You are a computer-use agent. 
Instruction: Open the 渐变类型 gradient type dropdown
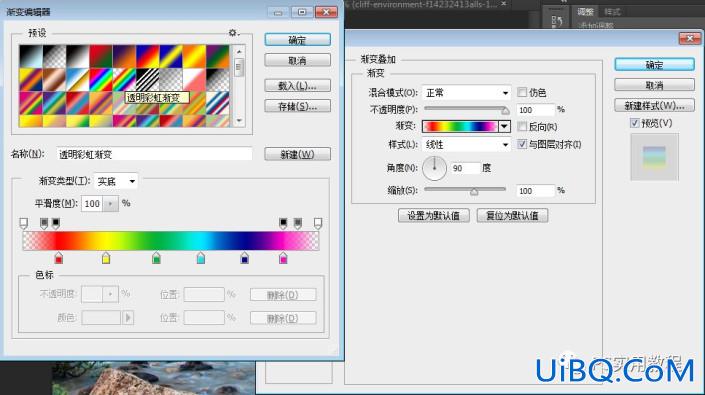[x=116, y=181]
